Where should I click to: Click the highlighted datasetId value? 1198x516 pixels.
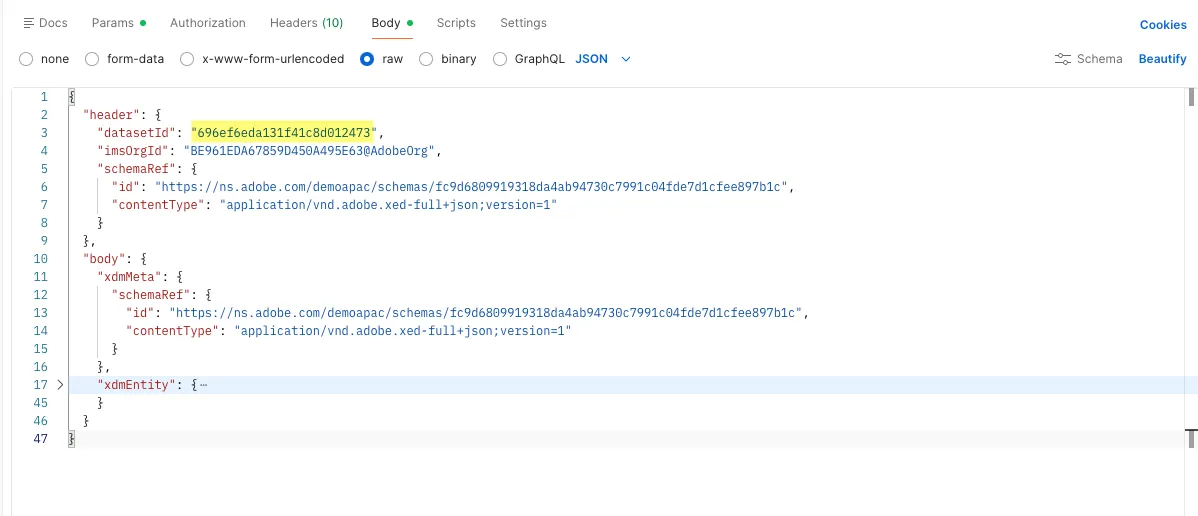click(x=283, y=132)
